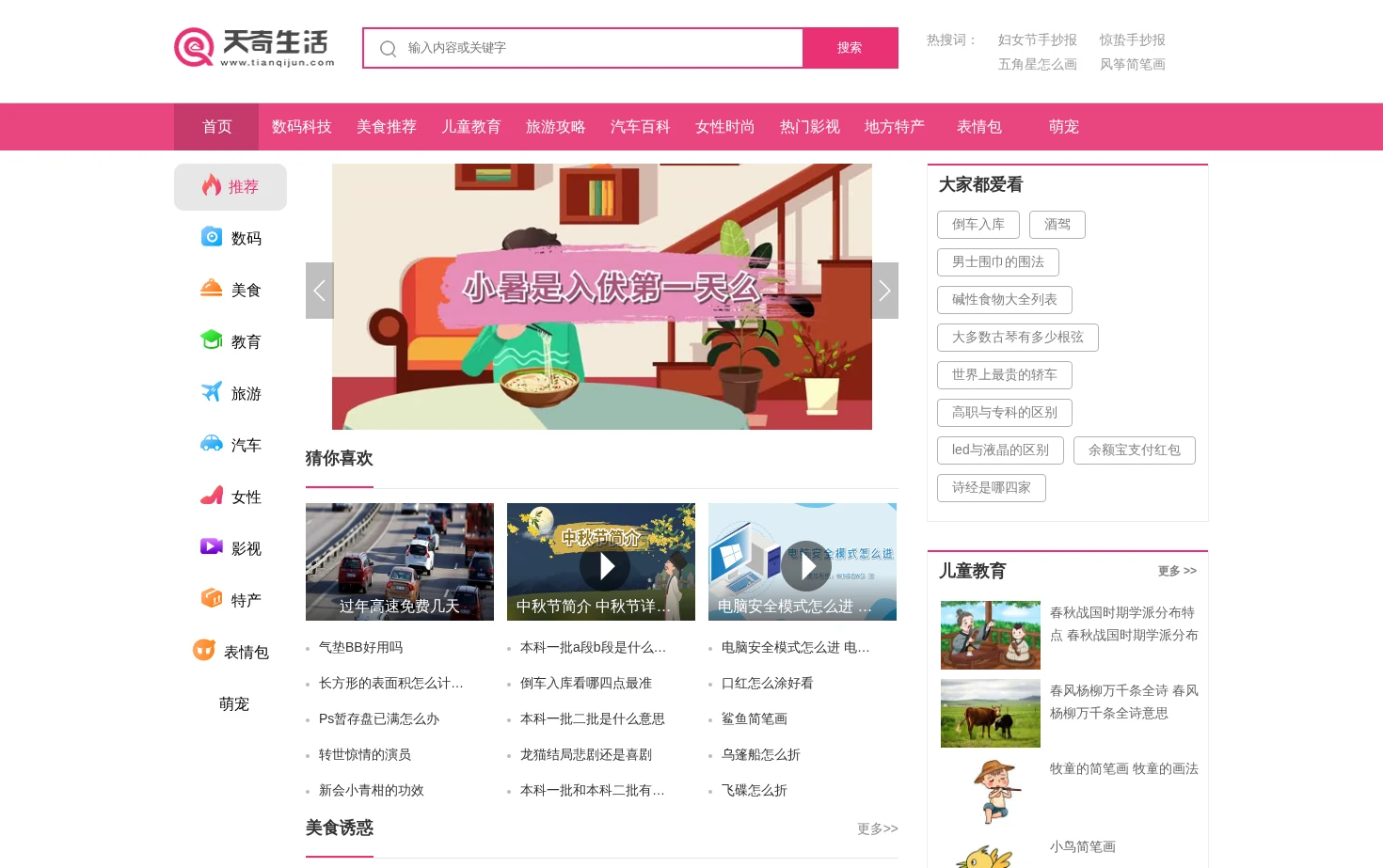Open the 汽车百科 navigation tab
Screen dimensions: 1383x868
pyautogui.click(x=640, y=127)
